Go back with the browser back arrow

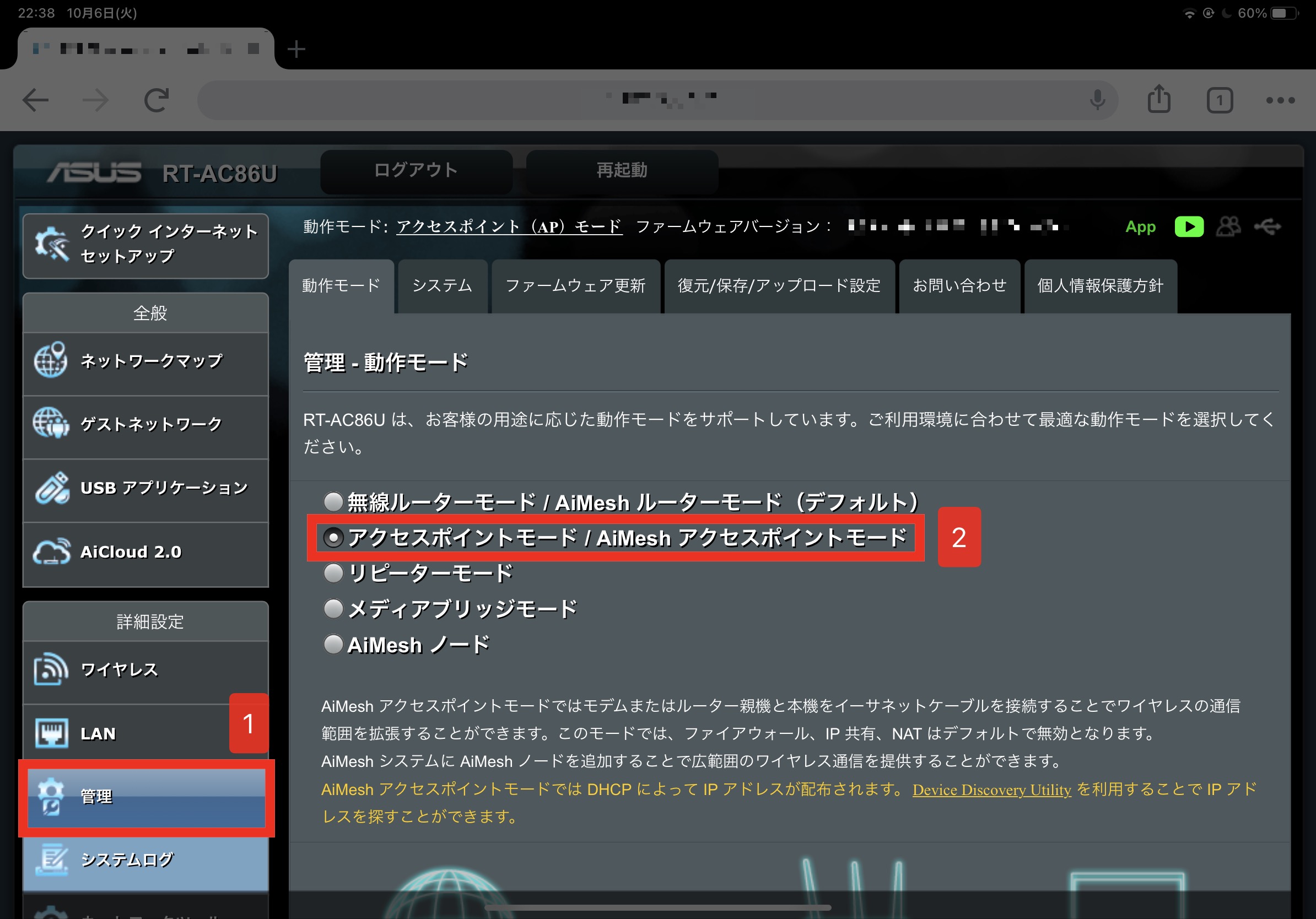point(35,100)
